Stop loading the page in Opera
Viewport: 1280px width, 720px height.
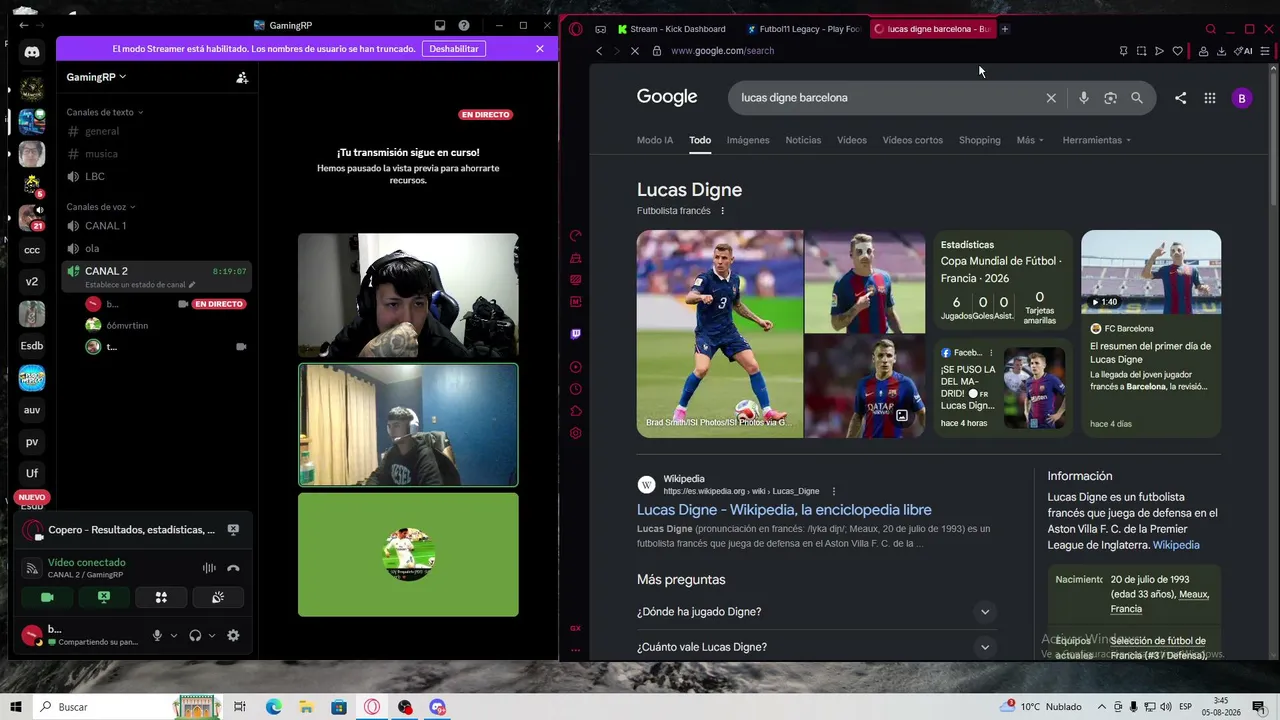(635, 51)
